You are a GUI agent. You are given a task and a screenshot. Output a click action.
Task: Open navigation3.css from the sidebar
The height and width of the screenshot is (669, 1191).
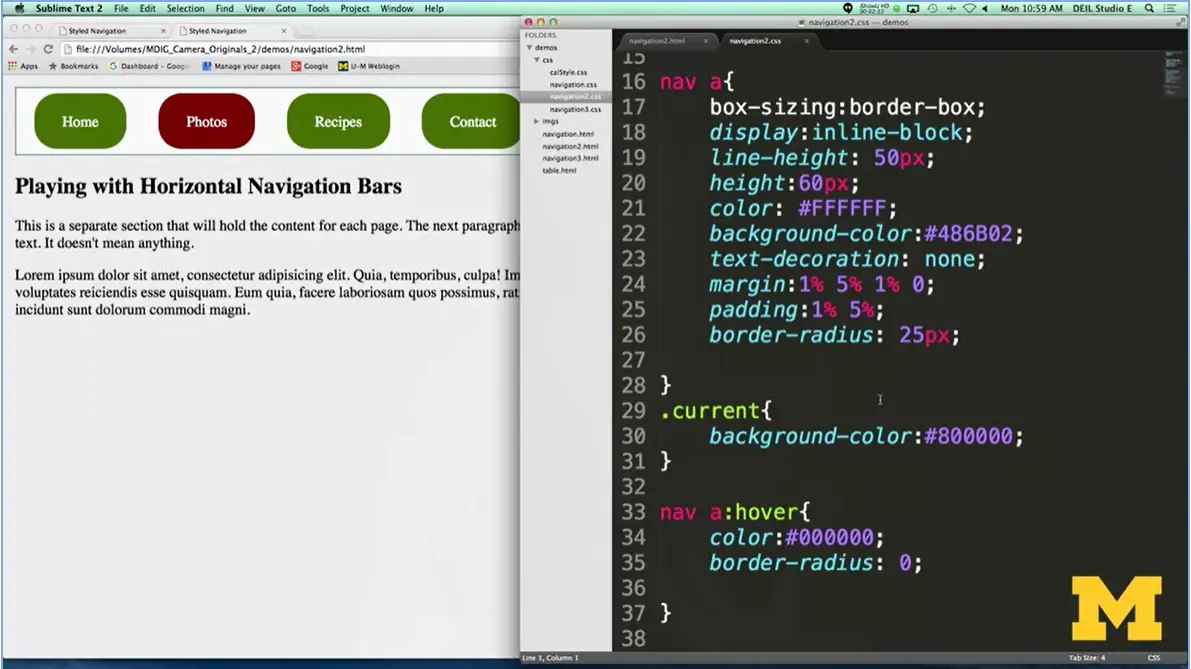574,109
